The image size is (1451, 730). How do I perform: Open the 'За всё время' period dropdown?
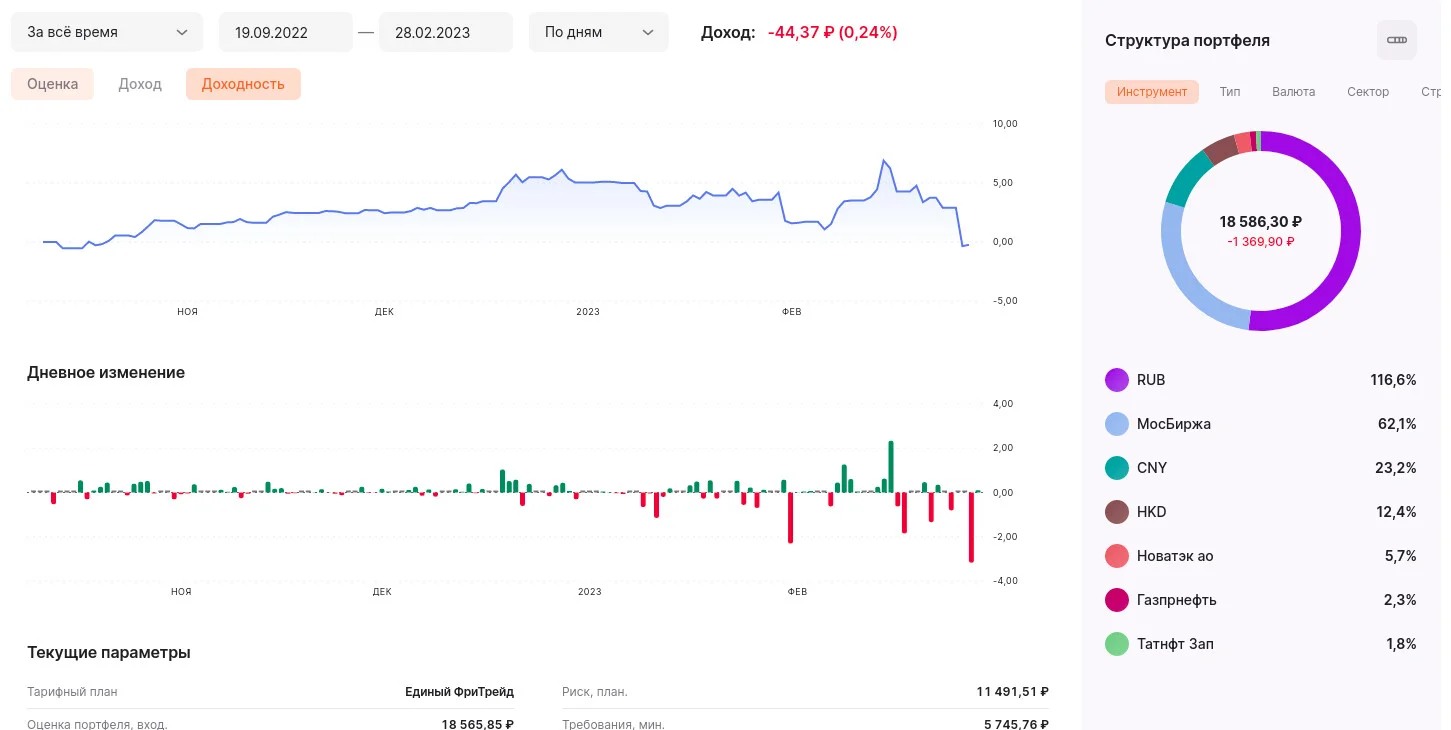[107, 32]
